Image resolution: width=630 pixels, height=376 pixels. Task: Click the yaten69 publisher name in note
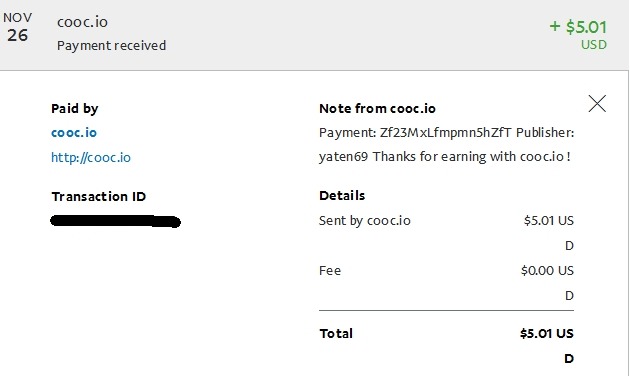coord(344,156)
